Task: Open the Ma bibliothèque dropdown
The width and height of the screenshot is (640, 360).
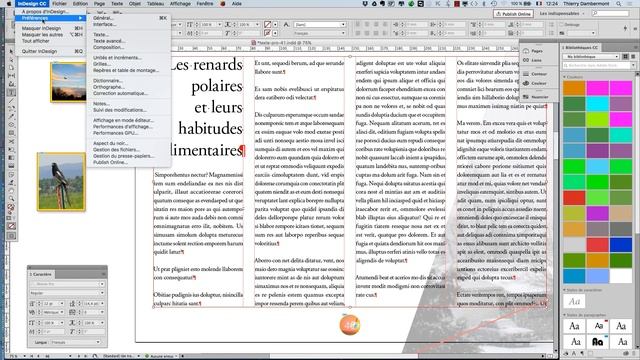Action: [591, 56]
